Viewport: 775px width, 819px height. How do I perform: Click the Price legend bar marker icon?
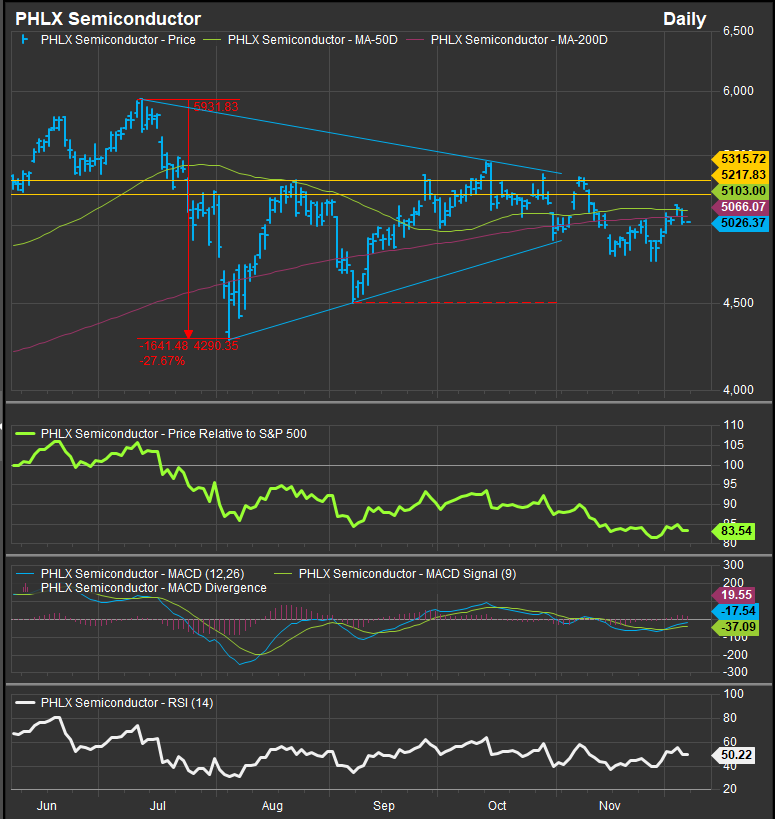(24, 39)
